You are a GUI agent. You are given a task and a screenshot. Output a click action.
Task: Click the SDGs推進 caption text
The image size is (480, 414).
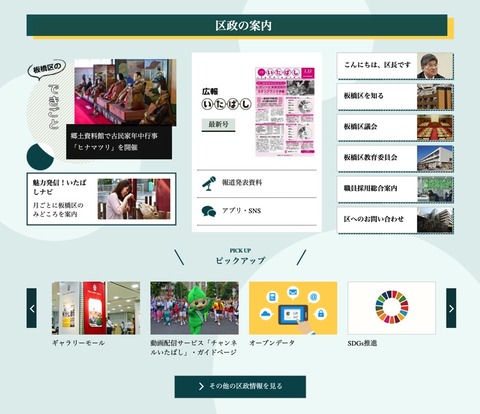pos(362,343)
